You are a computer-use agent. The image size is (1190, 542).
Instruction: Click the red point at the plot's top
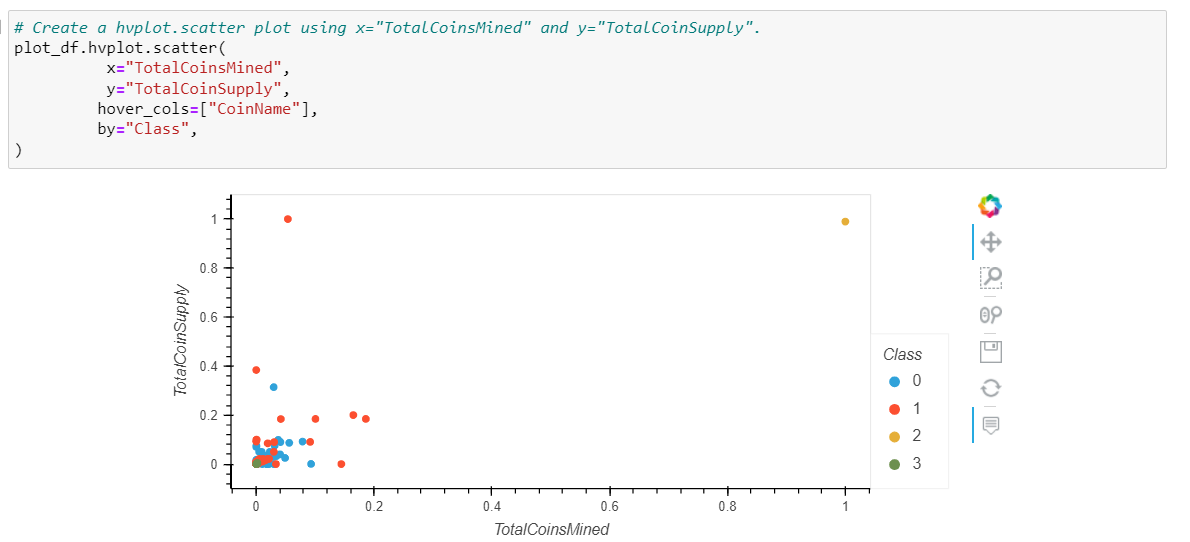(288, 219)
